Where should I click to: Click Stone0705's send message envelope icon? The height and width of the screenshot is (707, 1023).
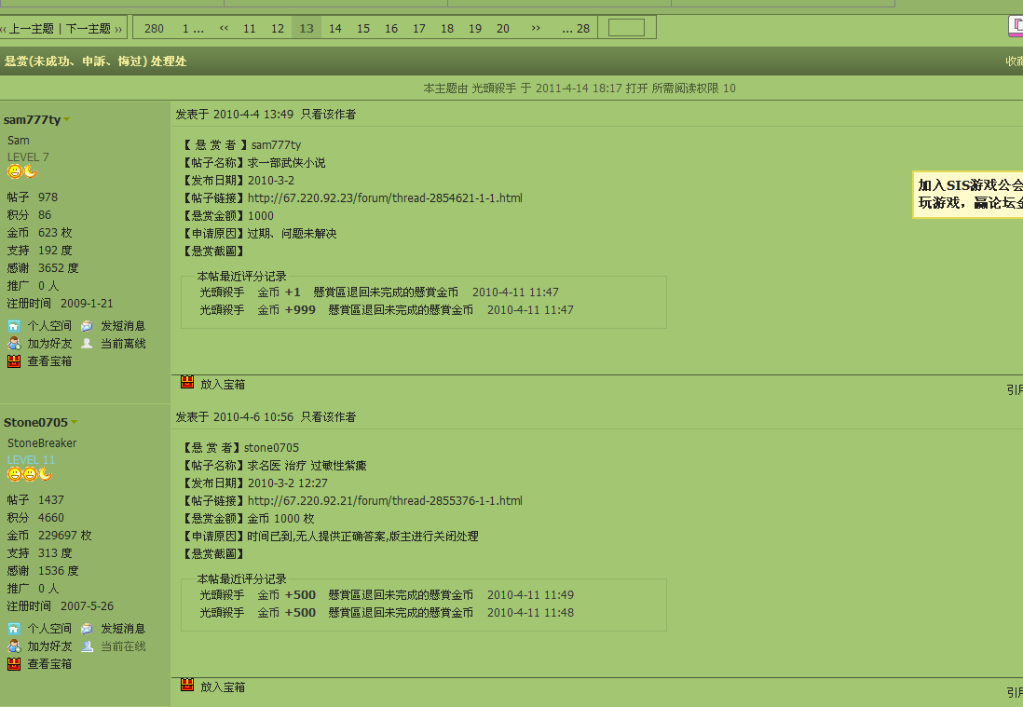point(87,628)
